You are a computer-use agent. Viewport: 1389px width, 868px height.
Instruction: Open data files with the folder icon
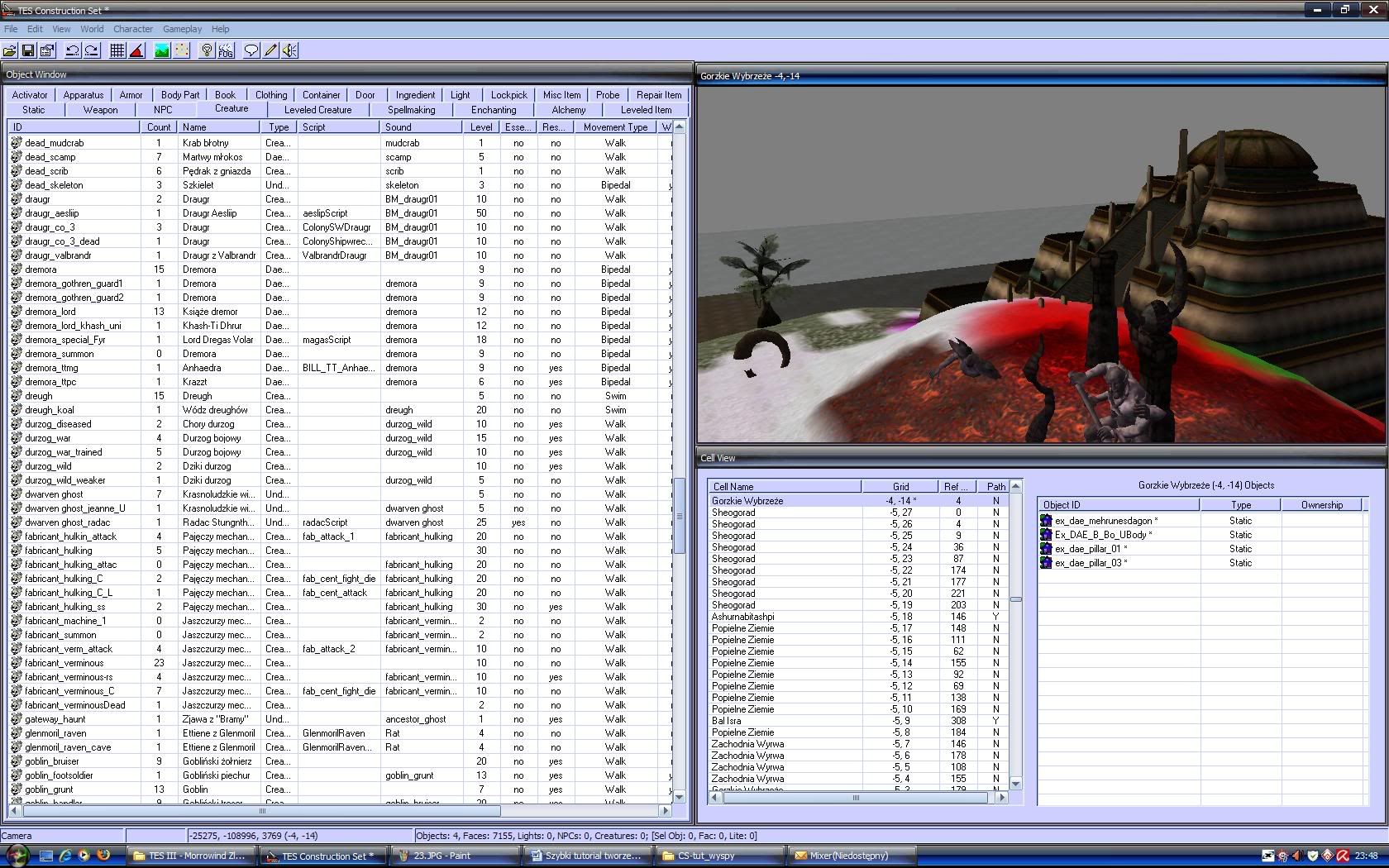10,50
